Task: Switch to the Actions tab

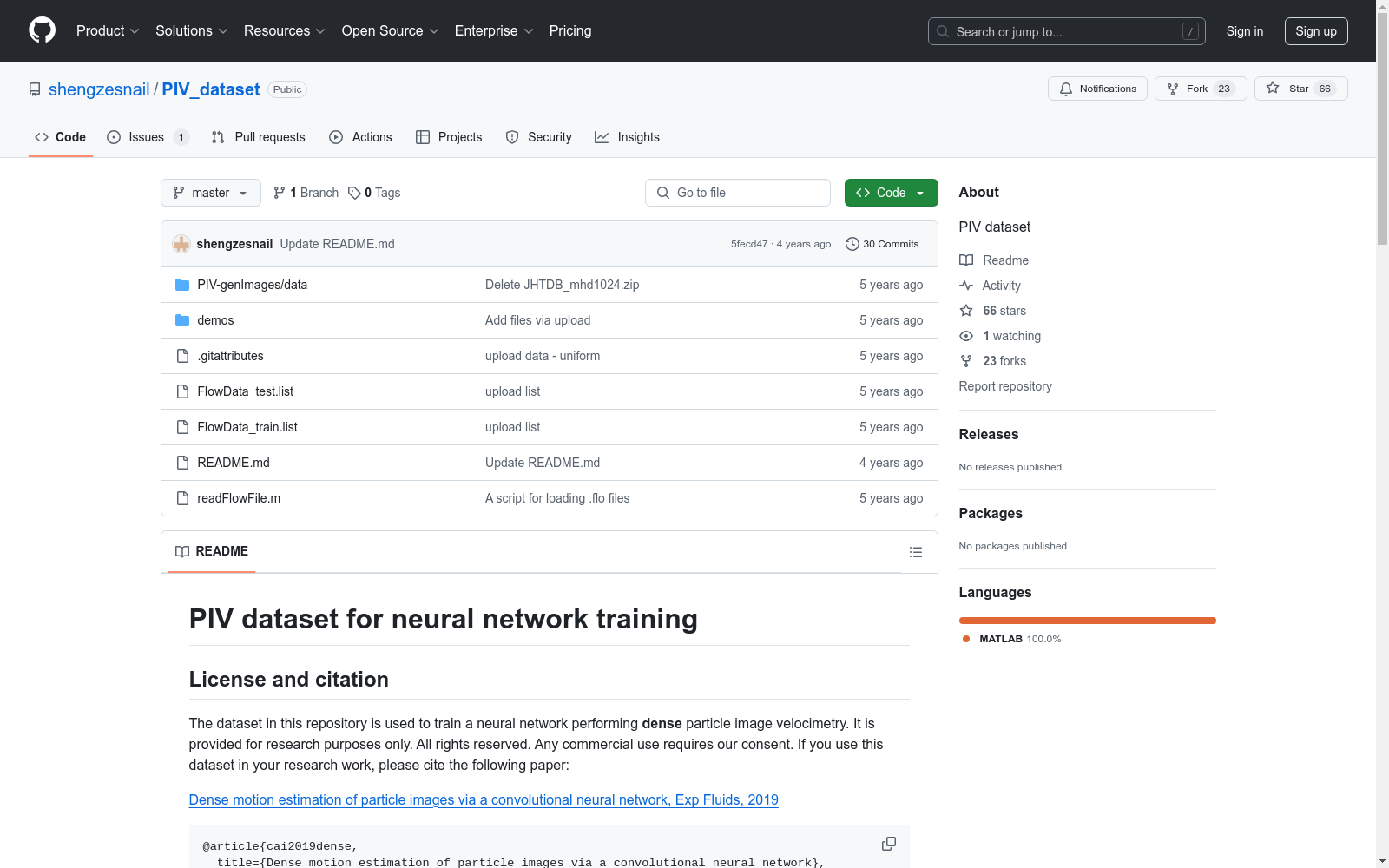Action: pos(360,137)
